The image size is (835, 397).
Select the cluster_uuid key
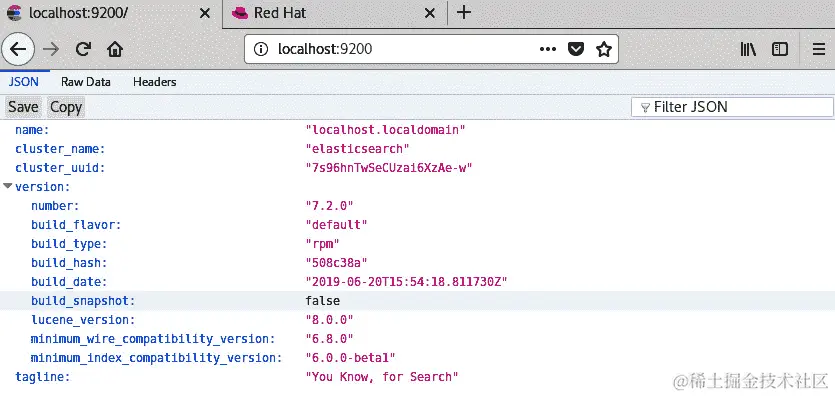(x=60, y=168)
